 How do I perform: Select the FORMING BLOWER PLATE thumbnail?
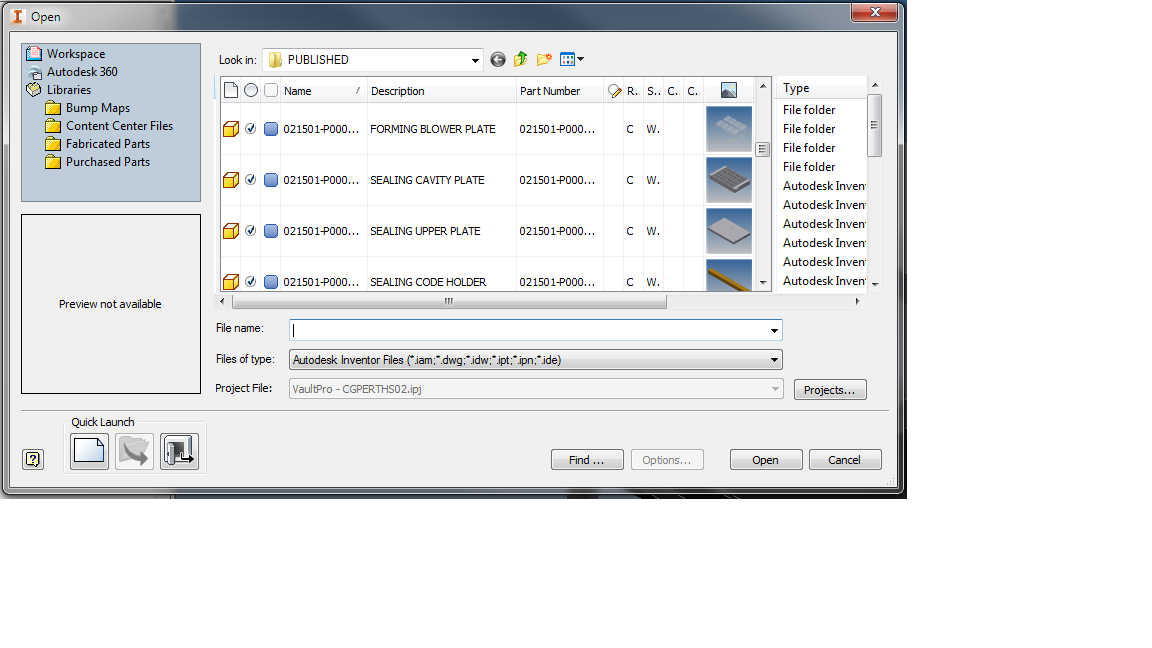729,129
